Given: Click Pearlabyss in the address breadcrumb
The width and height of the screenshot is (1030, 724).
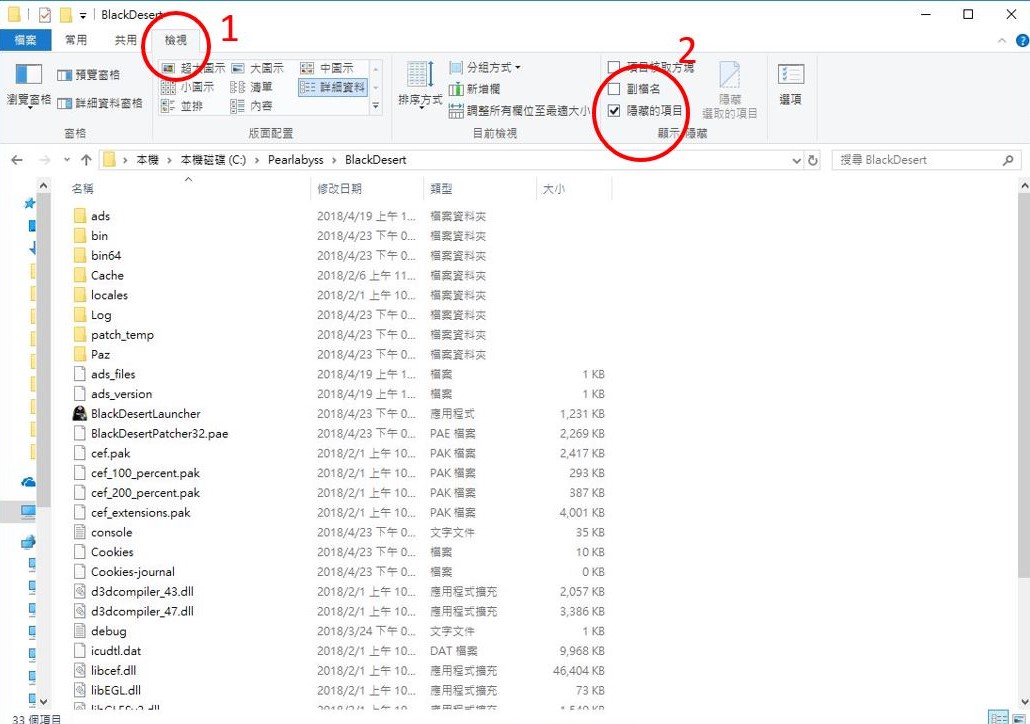Looking at the screenshot, I should click(296, 160).
